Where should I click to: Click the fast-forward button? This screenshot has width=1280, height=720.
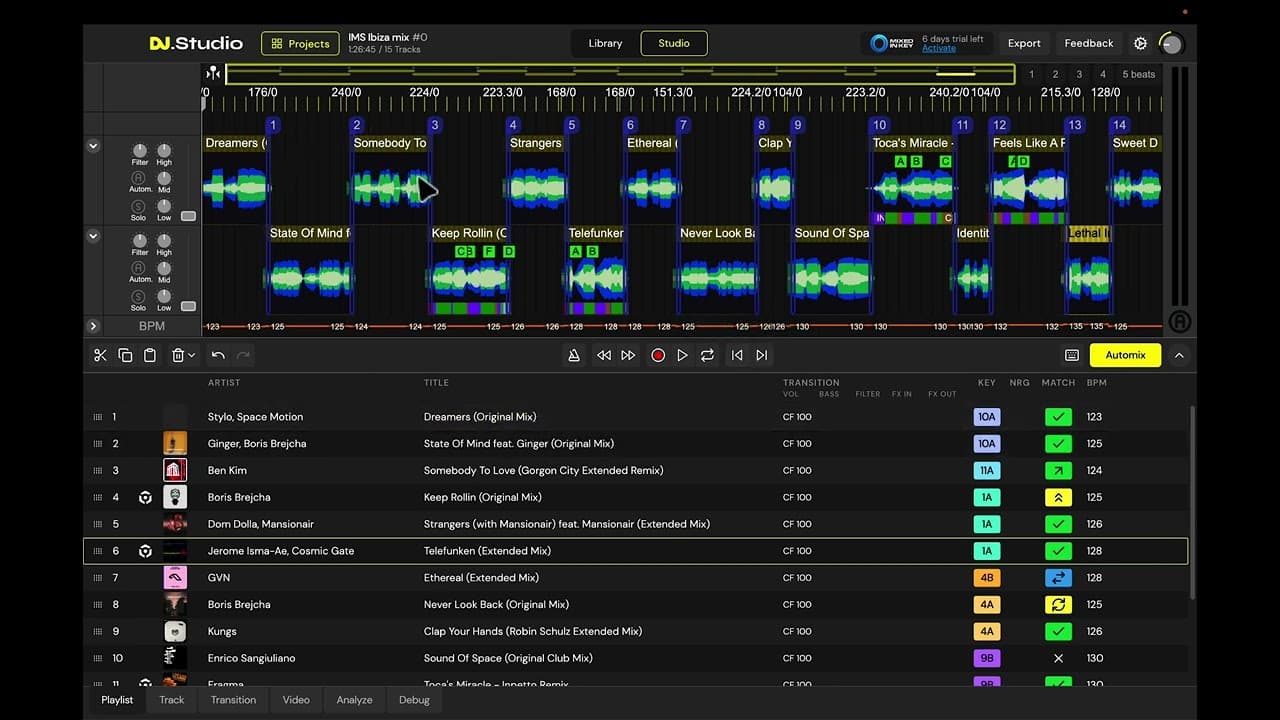point(628,355)
